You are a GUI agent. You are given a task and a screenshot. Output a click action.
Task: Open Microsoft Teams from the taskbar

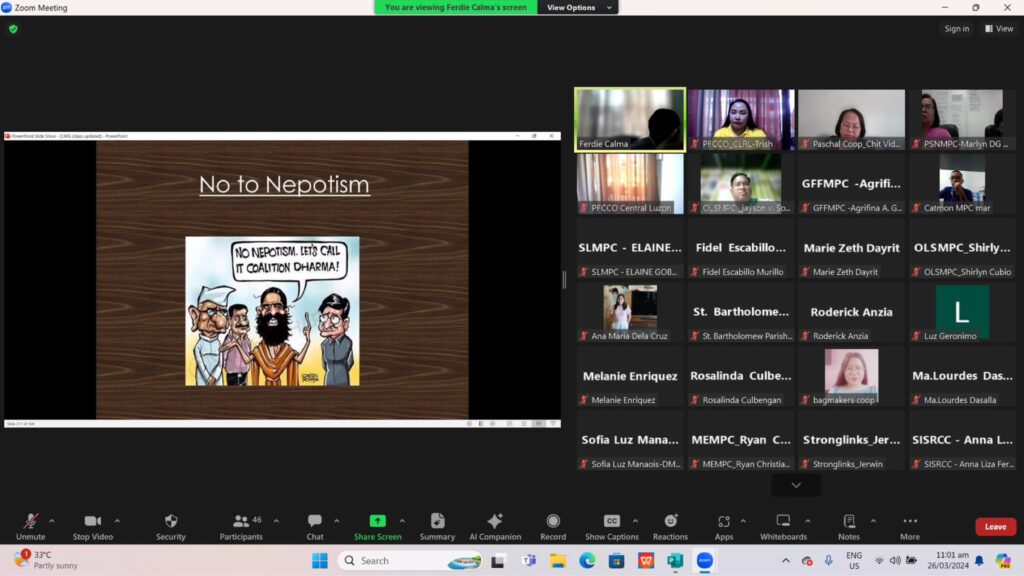pyautogui.click(x=528, y=560)
